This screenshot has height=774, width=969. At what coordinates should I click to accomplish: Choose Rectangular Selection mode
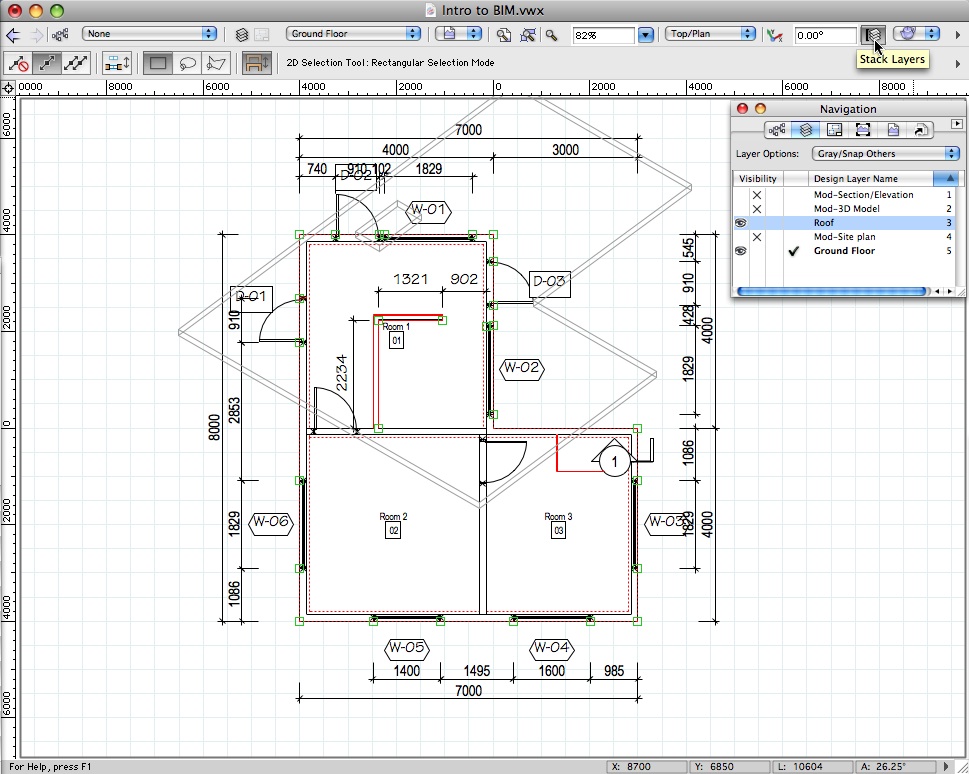pos(158,63)
